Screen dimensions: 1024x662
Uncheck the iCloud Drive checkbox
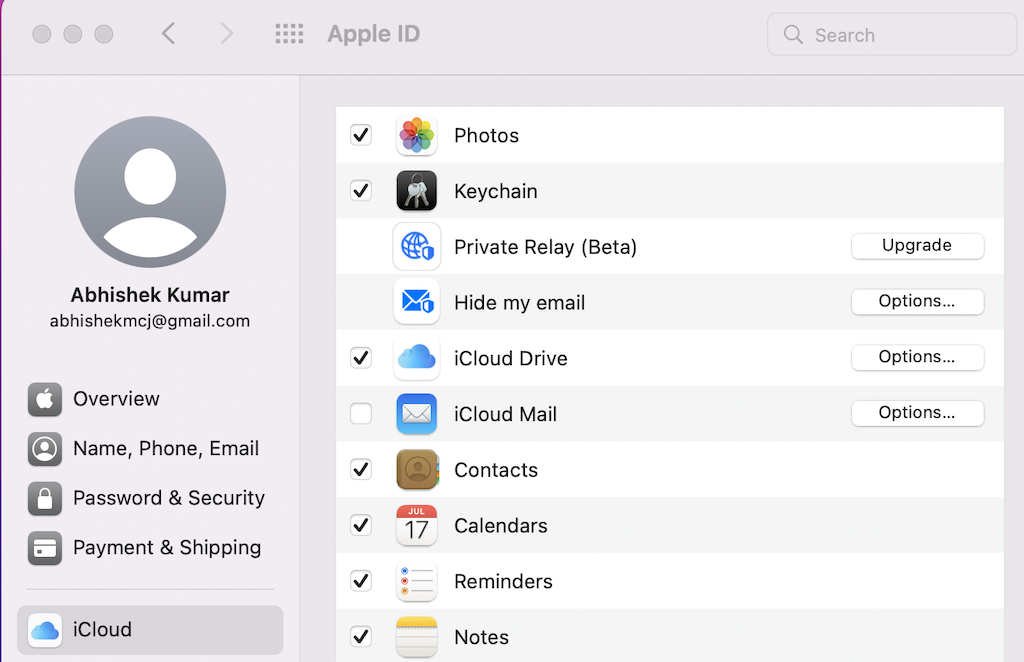click(360, 358)
